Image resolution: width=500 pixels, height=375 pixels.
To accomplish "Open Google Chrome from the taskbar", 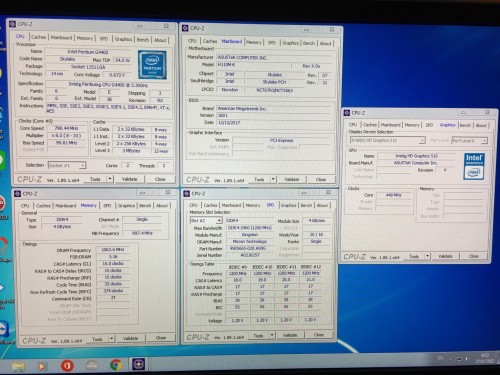I will (x=116, y=365).
